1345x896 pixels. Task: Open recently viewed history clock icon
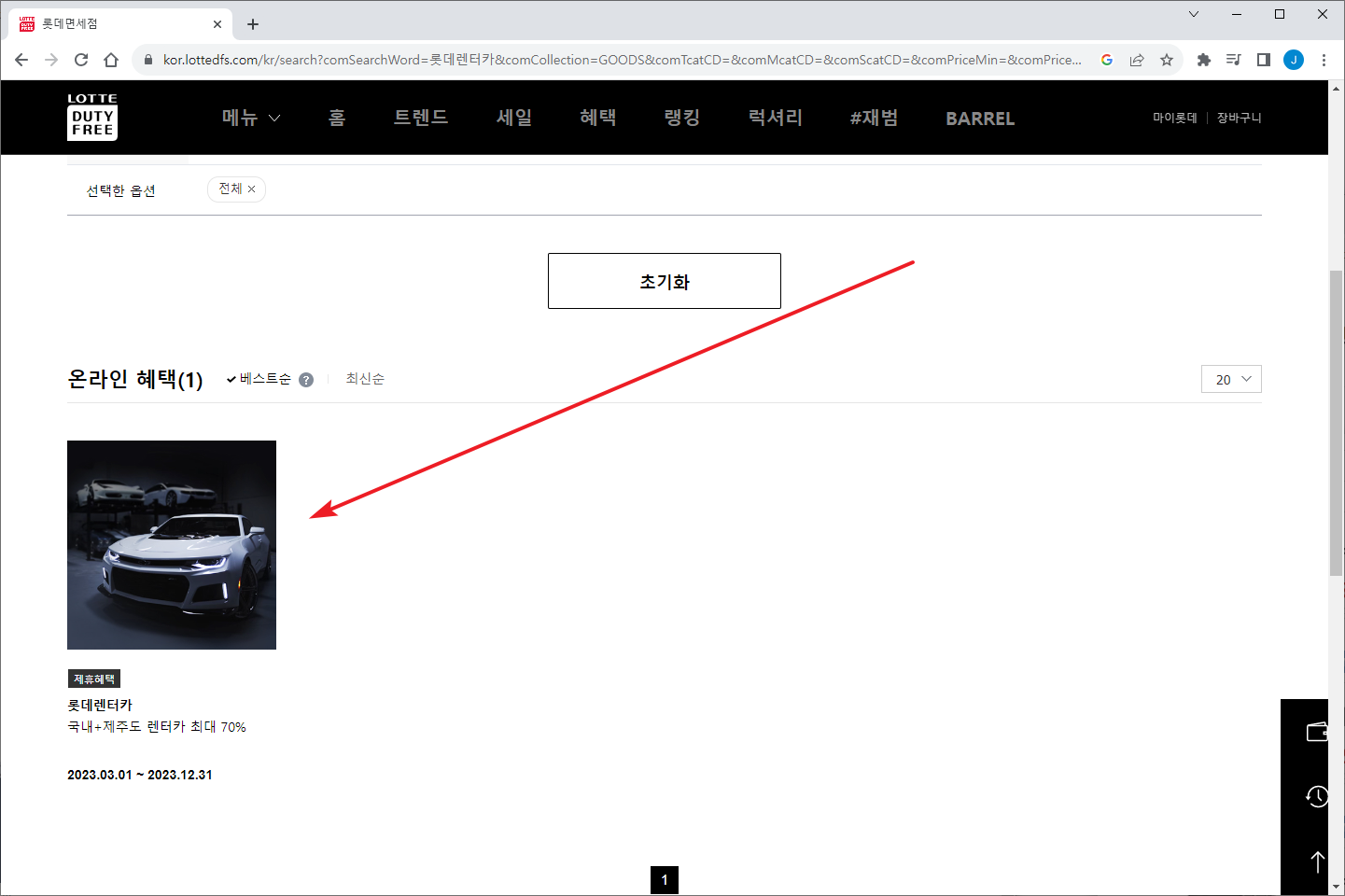tap(1317, 796)
